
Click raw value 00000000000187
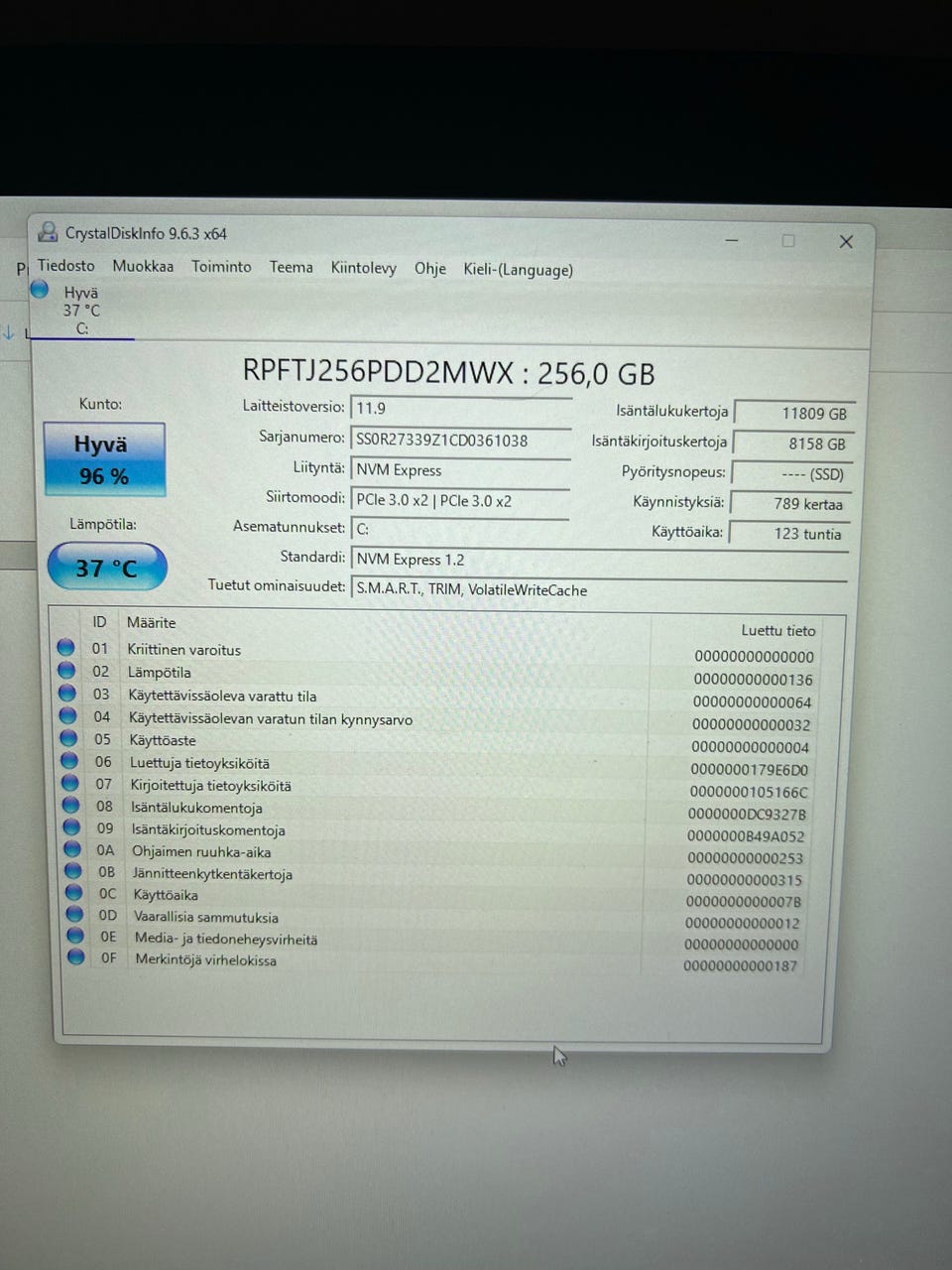(x=741, y=965)
